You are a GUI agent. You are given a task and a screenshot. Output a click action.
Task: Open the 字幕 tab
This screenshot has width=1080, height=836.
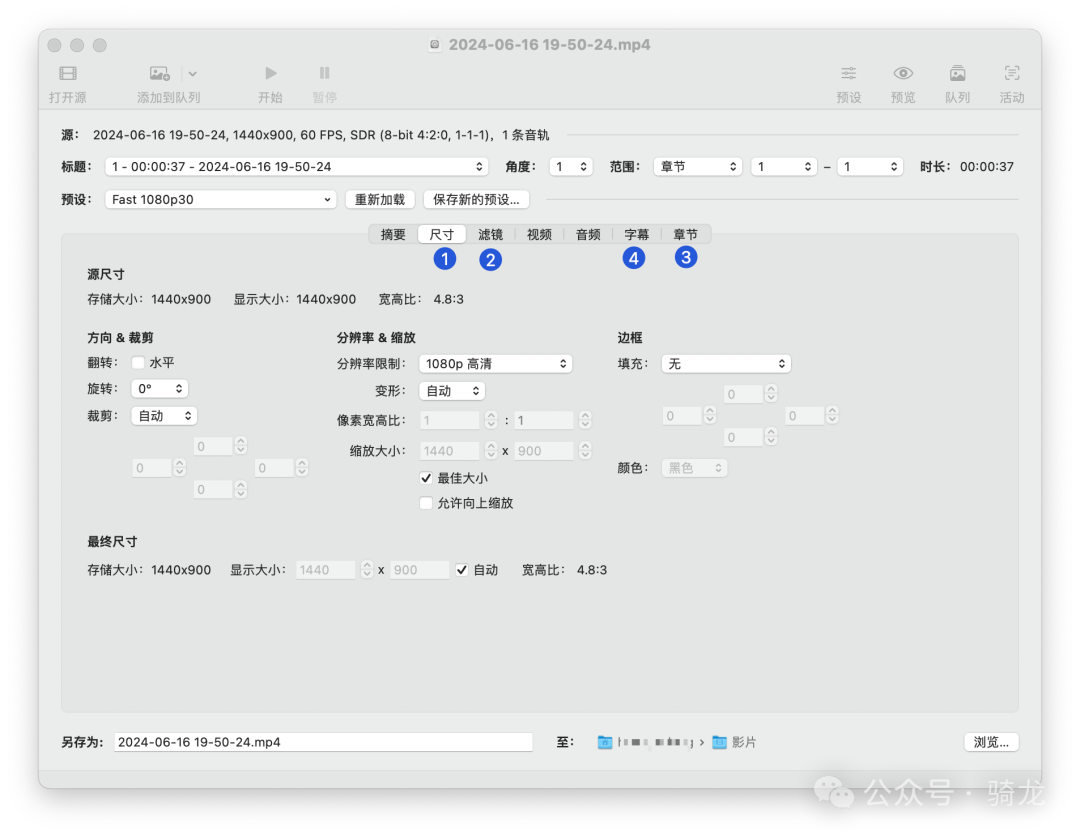point(636,235)
